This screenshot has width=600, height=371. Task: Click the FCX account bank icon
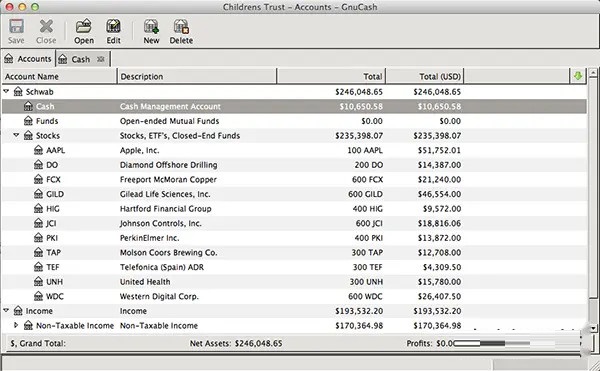(x=38, y=179)
